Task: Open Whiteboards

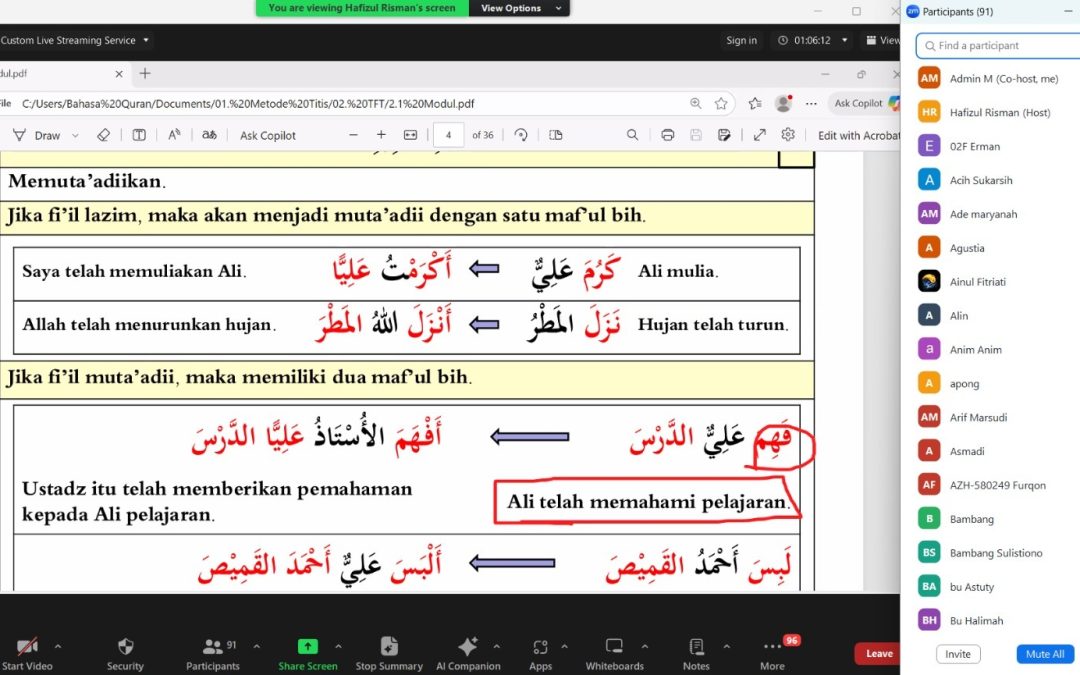Action: (614, 654)
